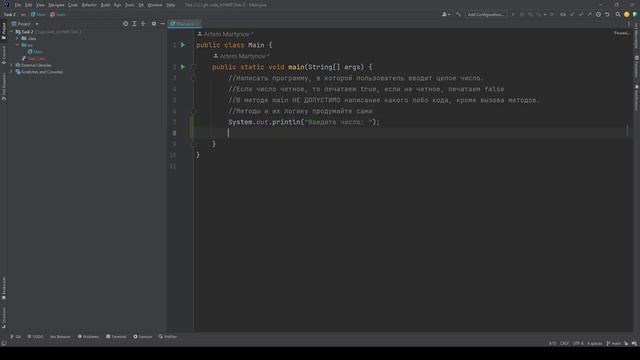The image size is (640, 360).
Task: Toggle tool window bars icon in bottom-left corner
Action: [4, 343]
